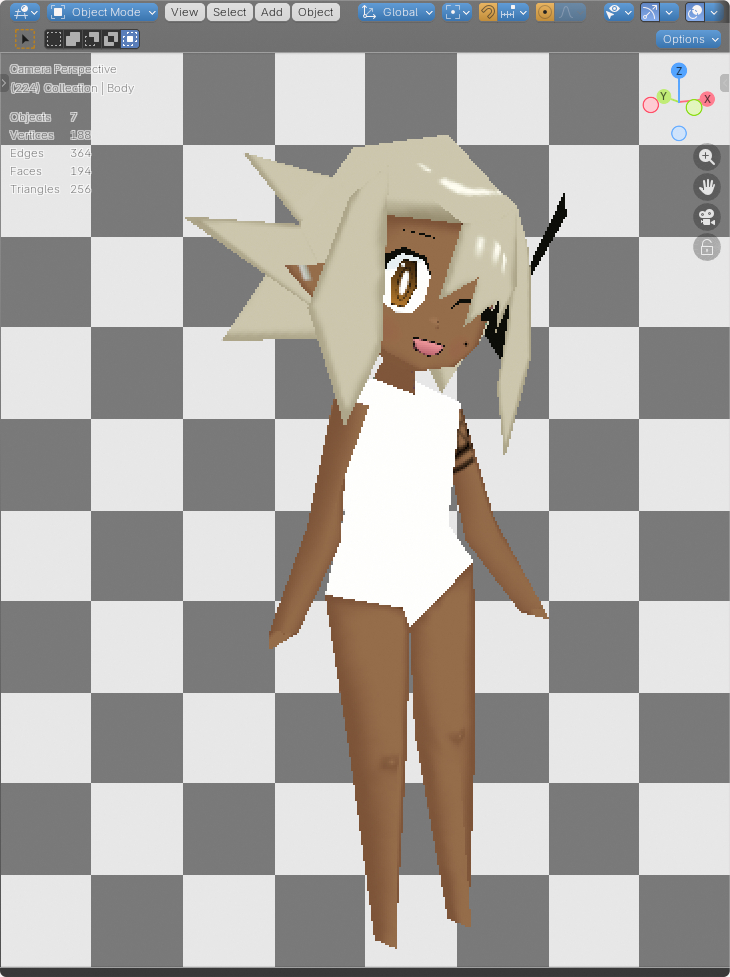Click the zoom magnifier viewport button
730x977 pixels.
[x=707, y=157]
